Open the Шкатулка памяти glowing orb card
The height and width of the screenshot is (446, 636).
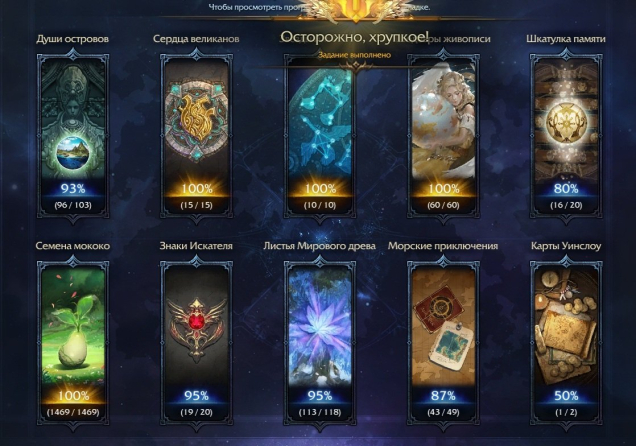click(566, 136)
